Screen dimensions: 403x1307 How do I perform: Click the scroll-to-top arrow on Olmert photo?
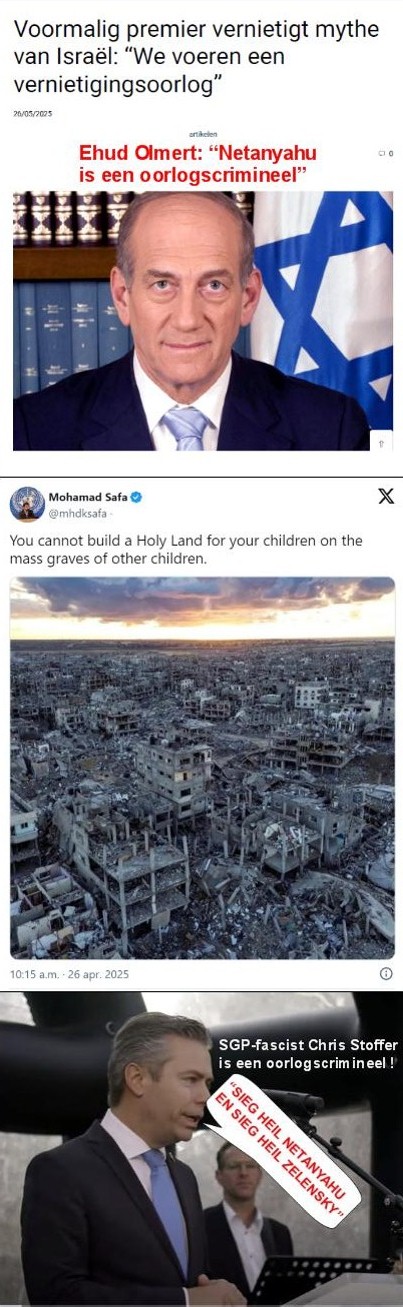click(381, 442)
